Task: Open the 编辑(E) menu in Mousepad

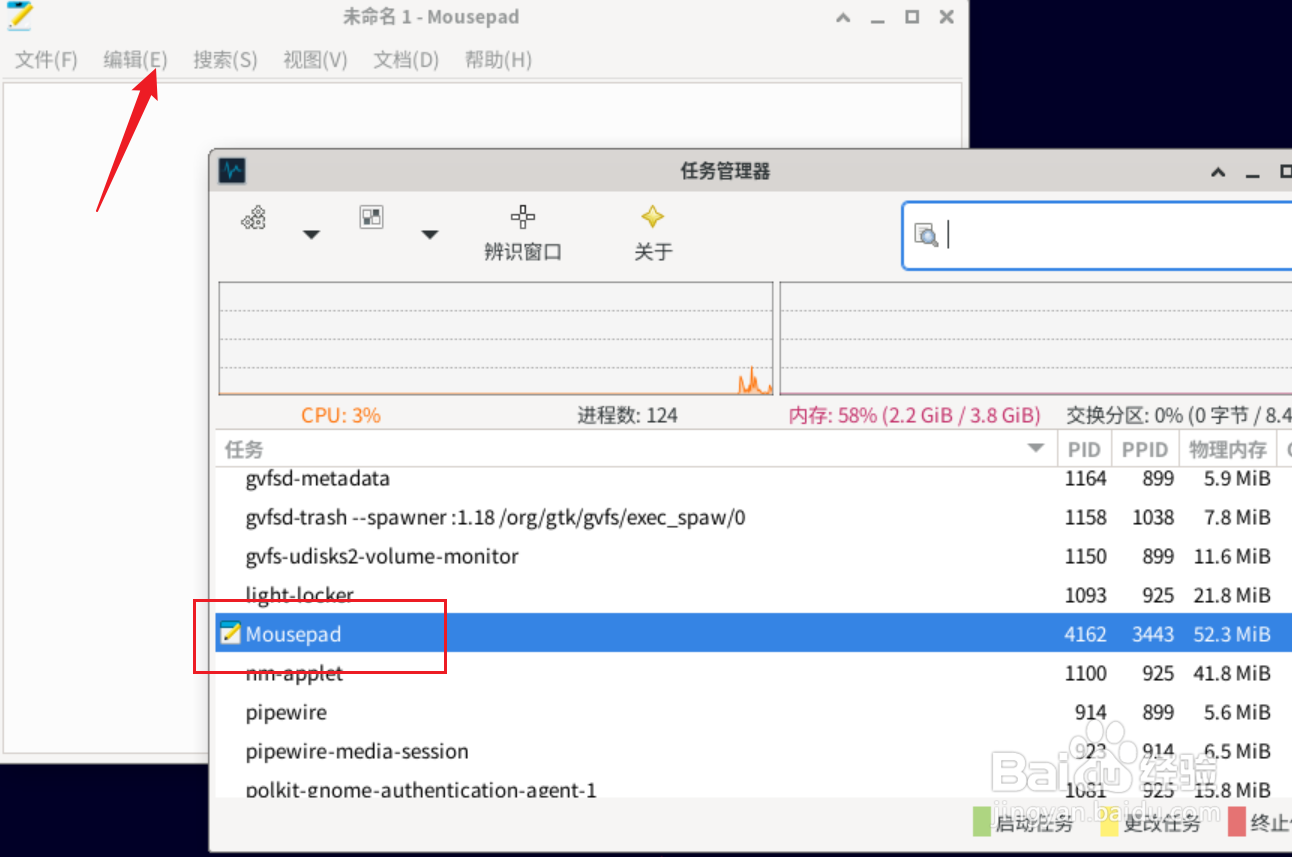Action: pos(135,60)
